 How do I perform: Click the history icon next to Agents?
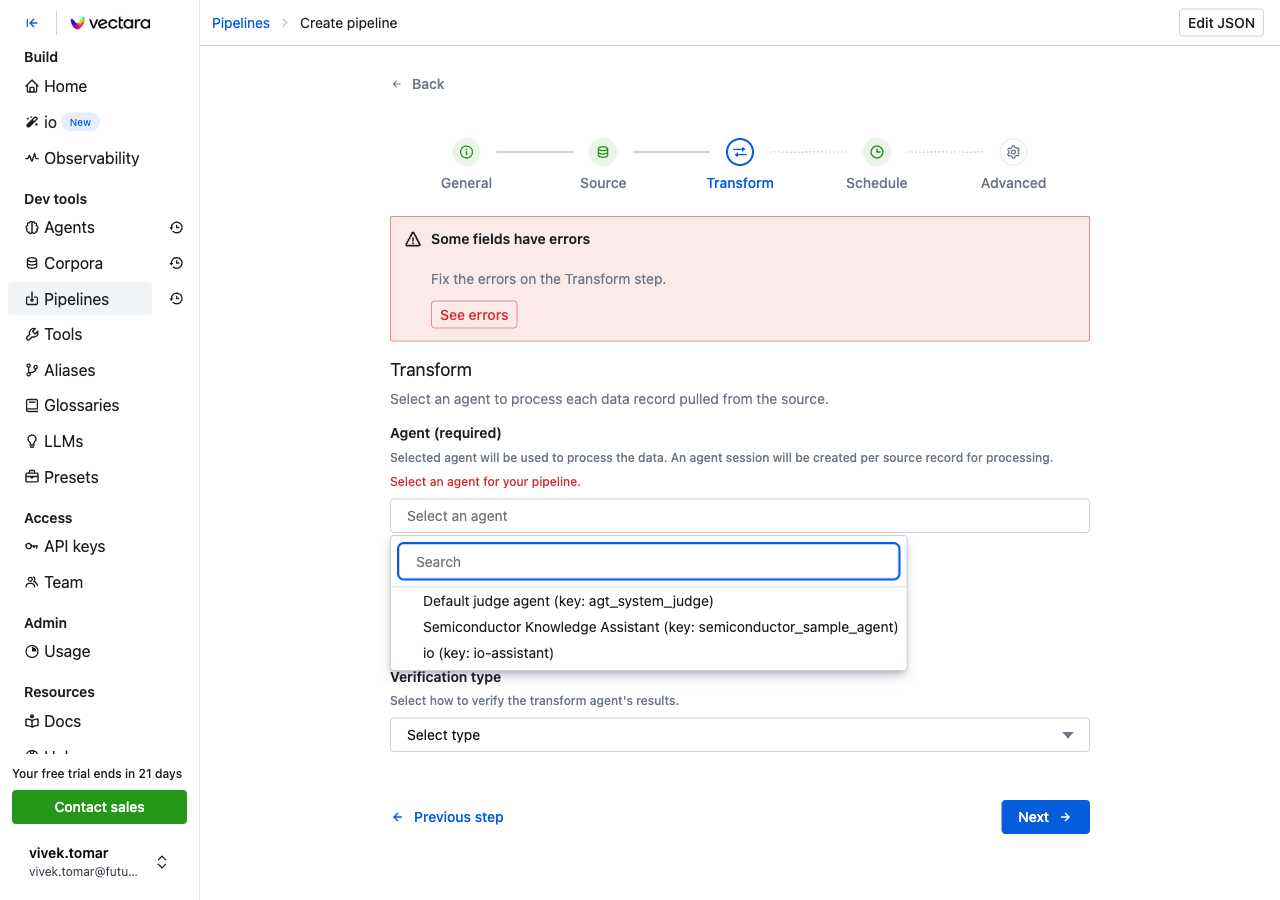pos(176,227)
